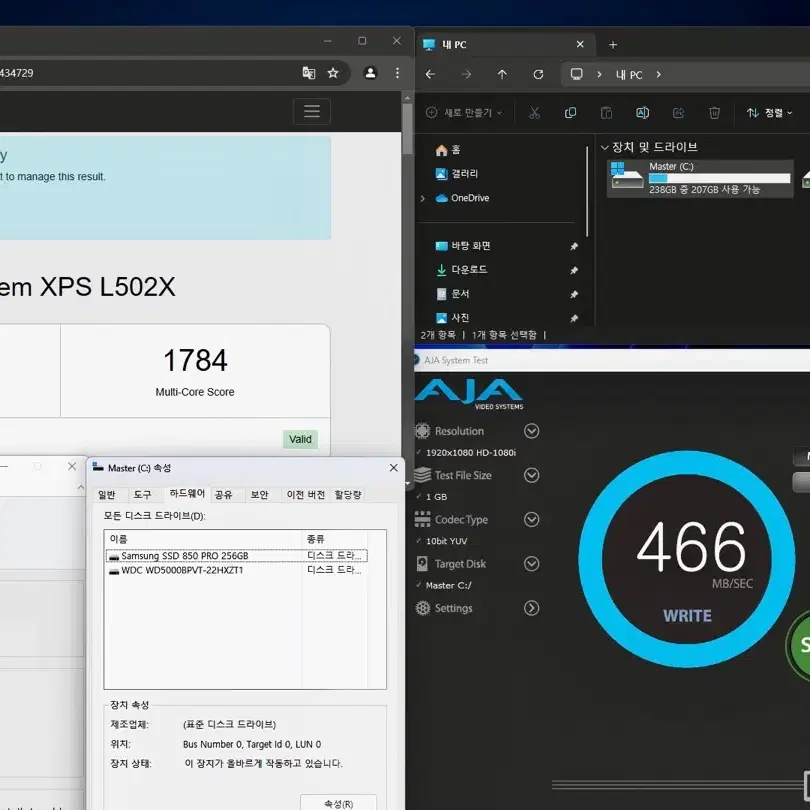Unpin 문서 using its pin icon
Screen dimensions: 810x810
[573, 294]
